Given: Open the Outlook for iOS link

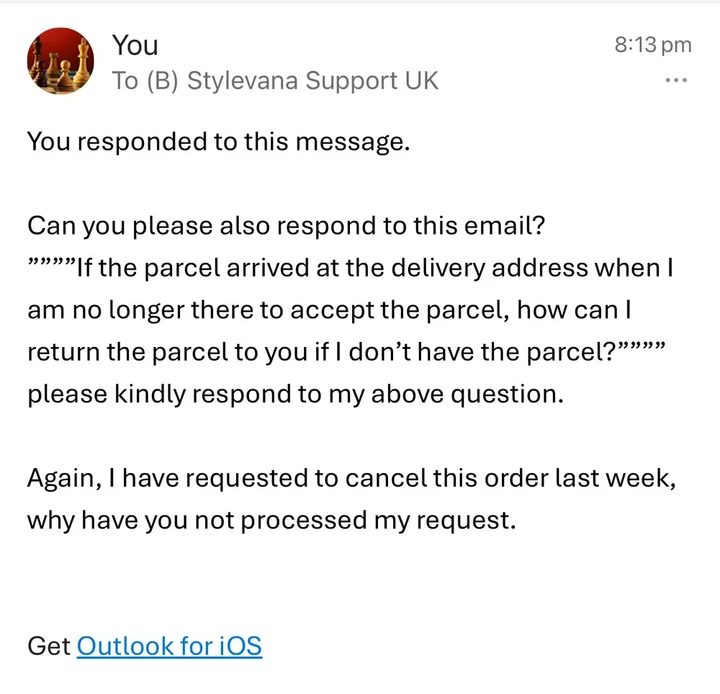Looking at the screenshot, I should pos(169,645).
